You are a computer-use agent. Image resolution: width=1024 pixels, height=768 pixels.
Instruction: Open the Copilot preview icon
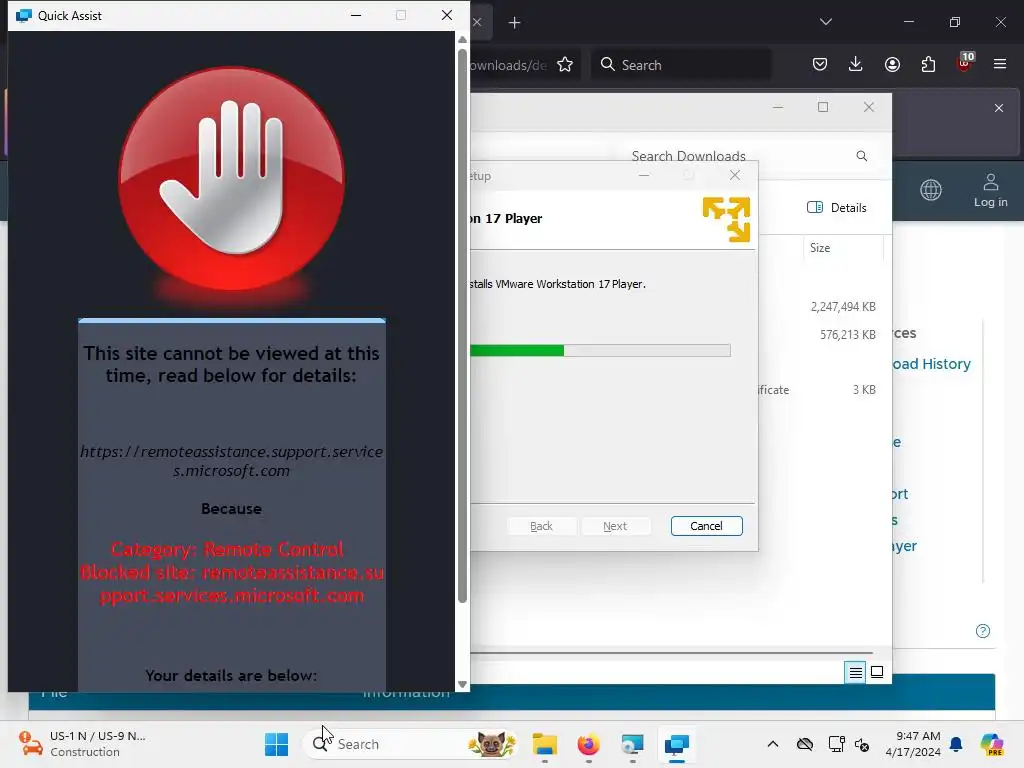[992, 744]
